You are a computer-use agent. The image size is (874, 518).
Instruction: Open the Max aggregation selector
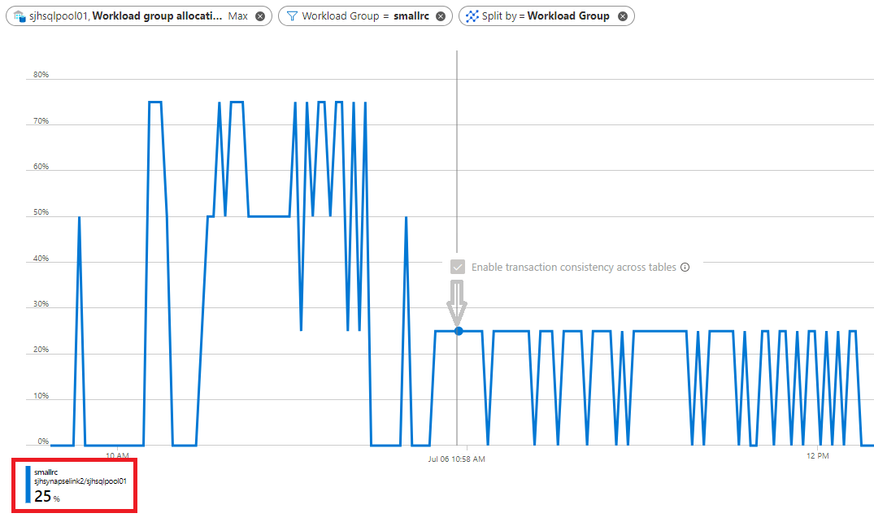[x=237, y=16]
